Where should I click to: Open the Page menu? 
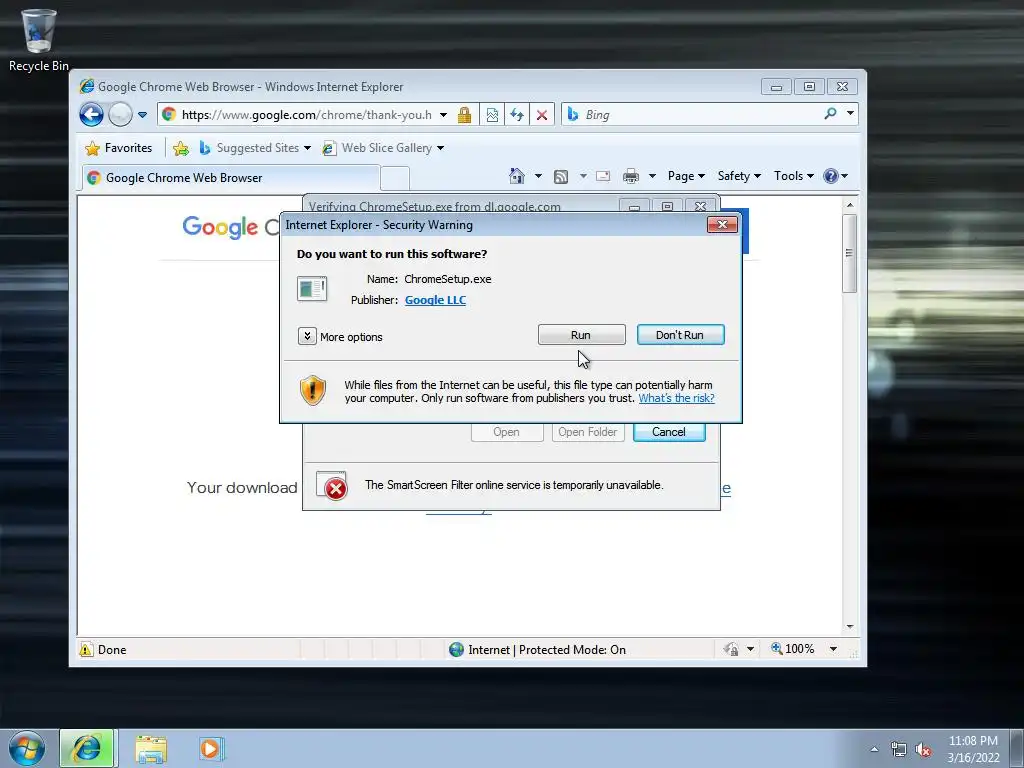tap(686, 176)
